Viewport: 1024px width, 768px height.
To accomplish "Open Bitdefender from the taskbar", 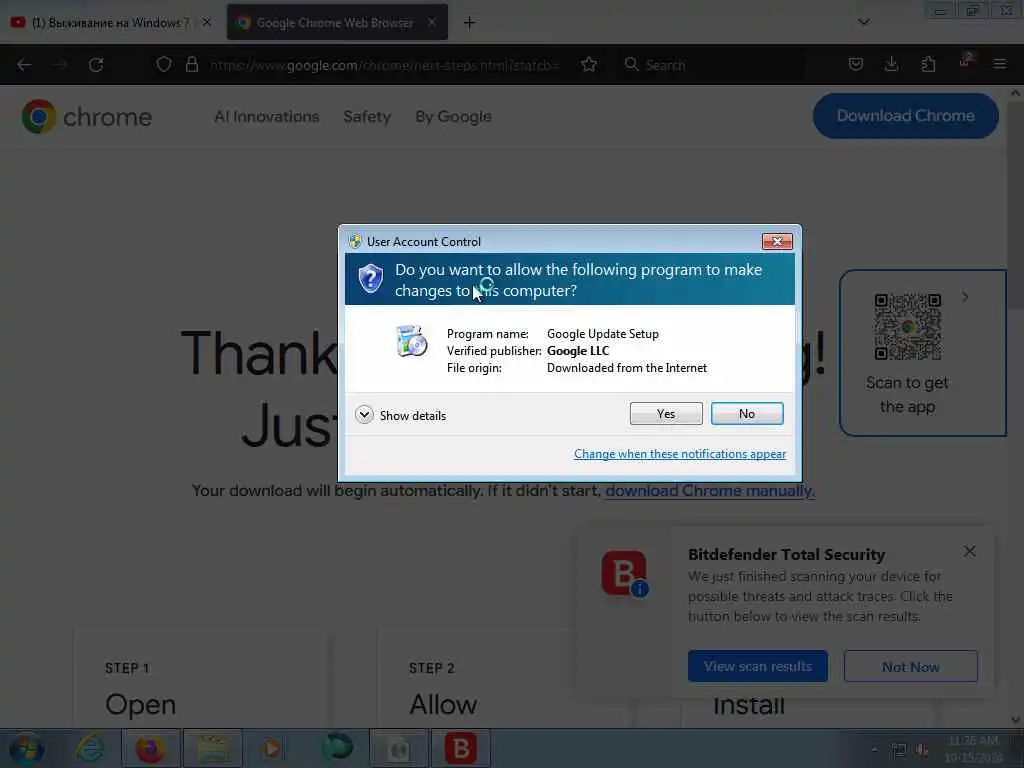I will pos(460,748).
